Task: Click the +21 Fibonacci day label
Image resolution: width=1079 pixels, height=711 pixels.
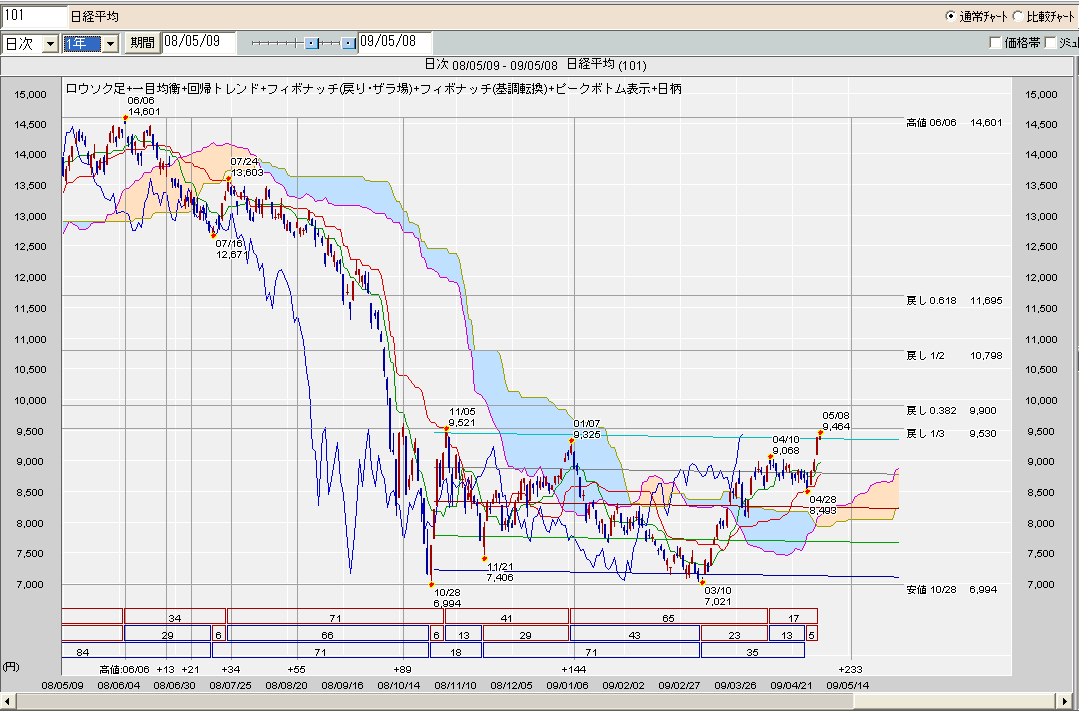Action: [191, 669]
